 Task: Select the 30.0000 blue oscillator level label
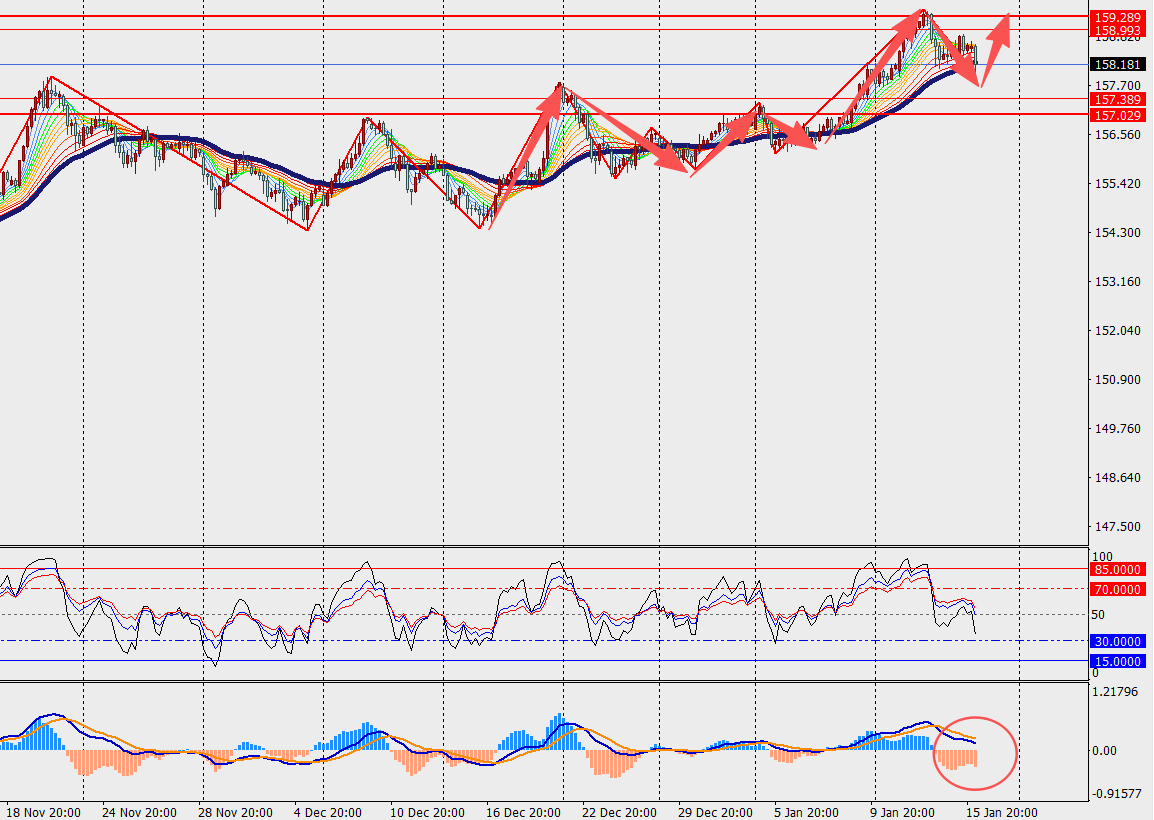coord(1117,642)
